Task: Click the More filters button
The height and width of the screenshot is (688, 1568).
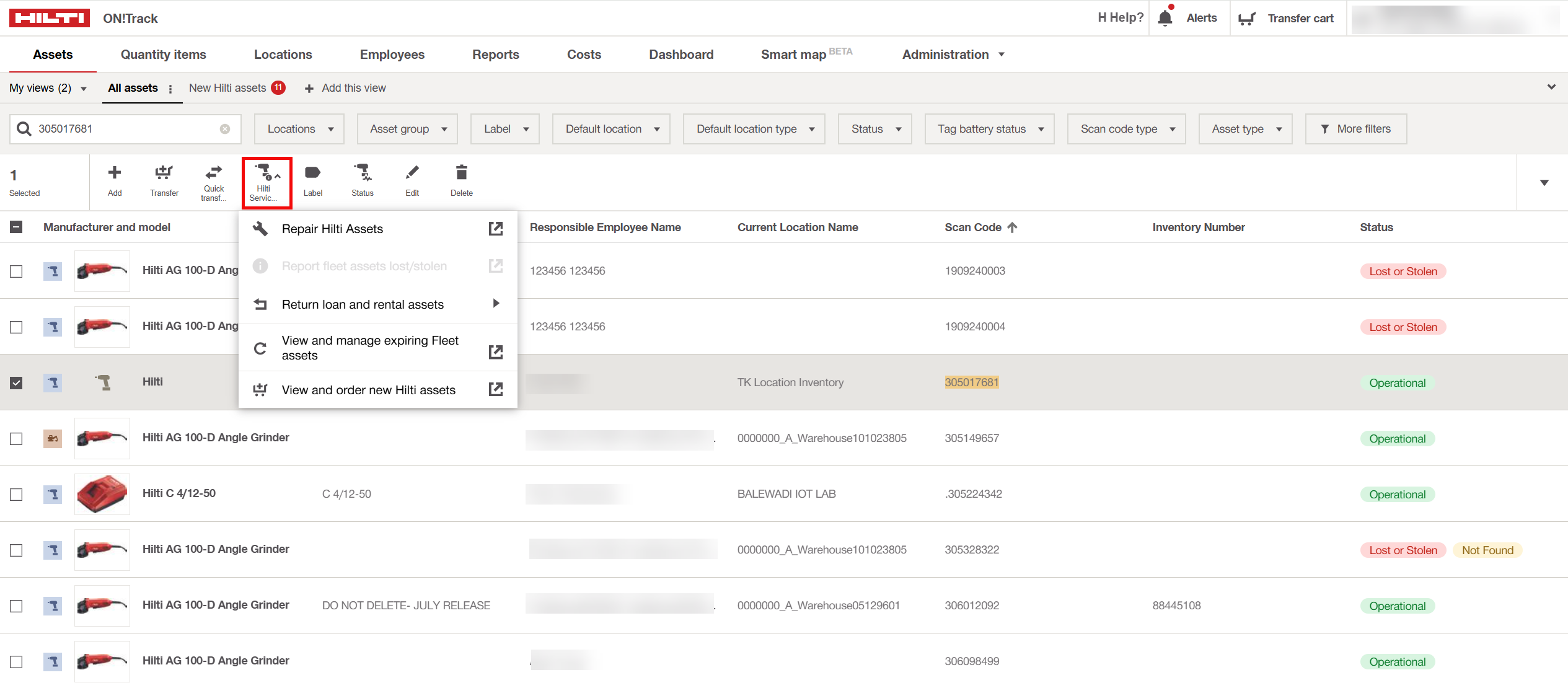Action: (x=1355, y=129)
